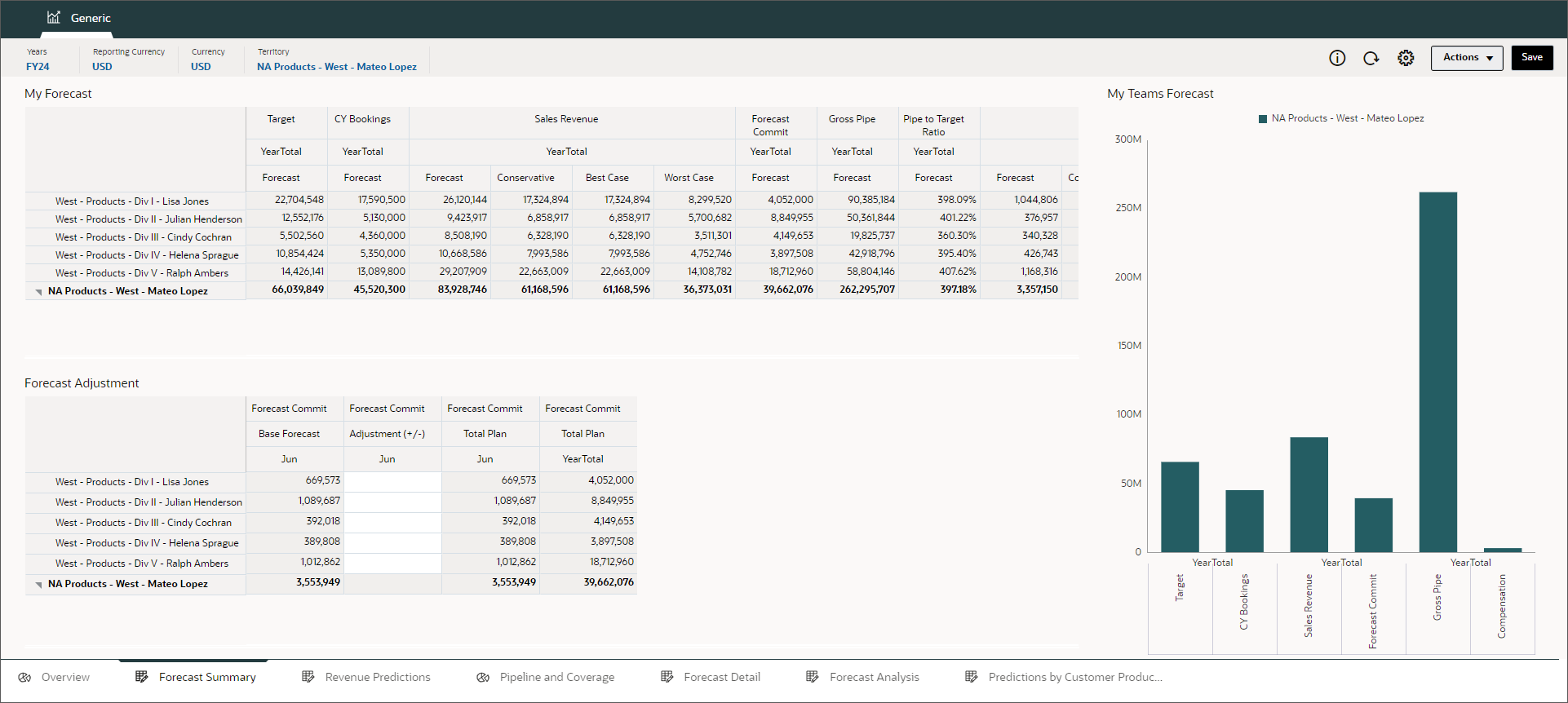This screenshot has width=1568, height=703.
Task: Click the Overview tab icon
Action: (25, 677)
